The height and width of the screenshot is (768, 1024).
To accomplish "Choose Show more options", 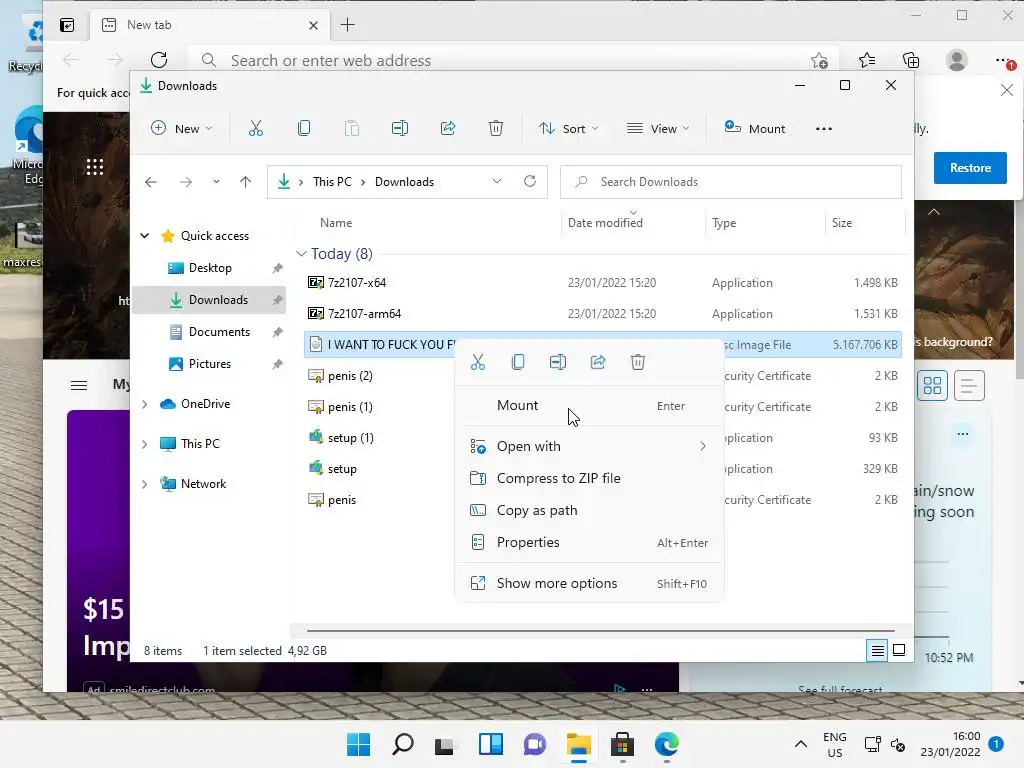I will pos(589,583).
